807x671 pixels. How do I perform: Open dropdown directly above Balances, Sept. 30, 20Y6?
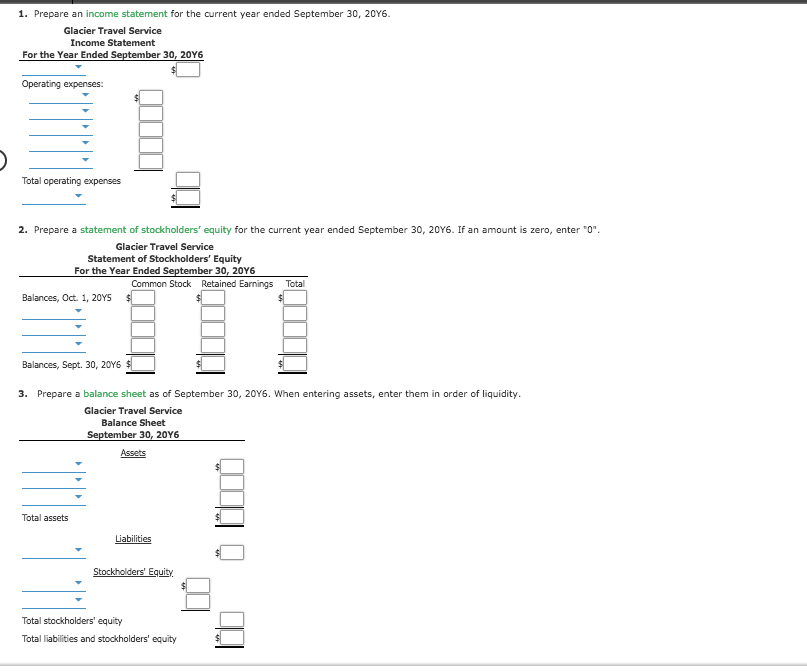[x=54, y=346]
